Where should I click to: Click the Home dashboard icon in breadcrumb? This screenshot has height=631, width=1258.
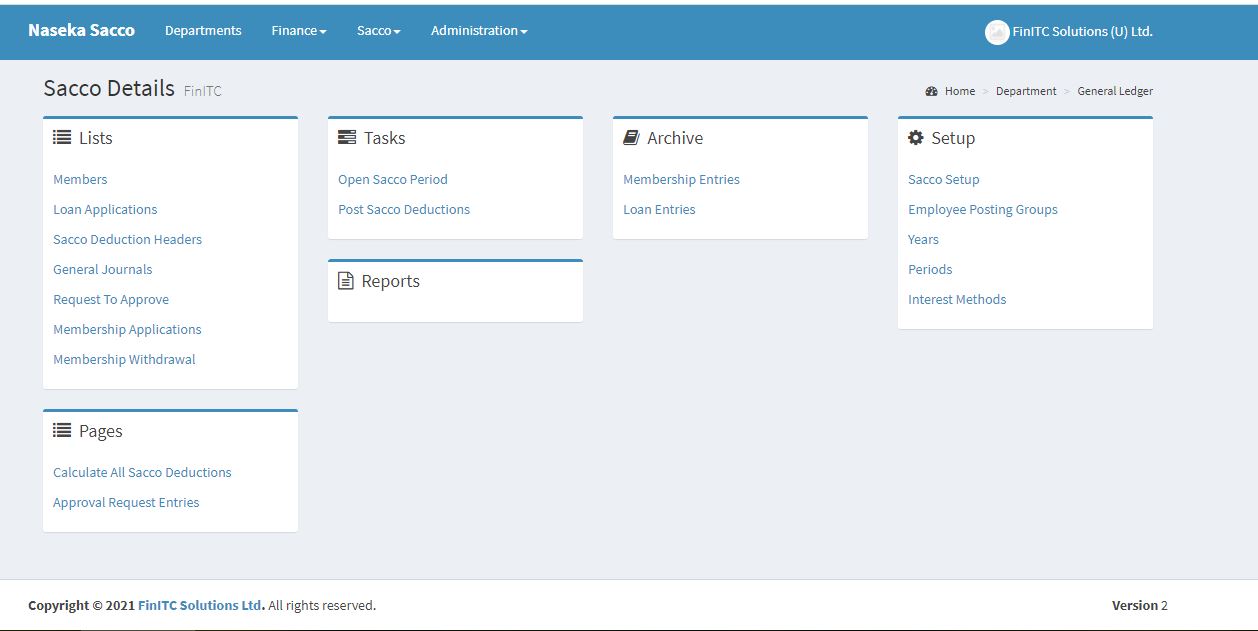point(931,91)
